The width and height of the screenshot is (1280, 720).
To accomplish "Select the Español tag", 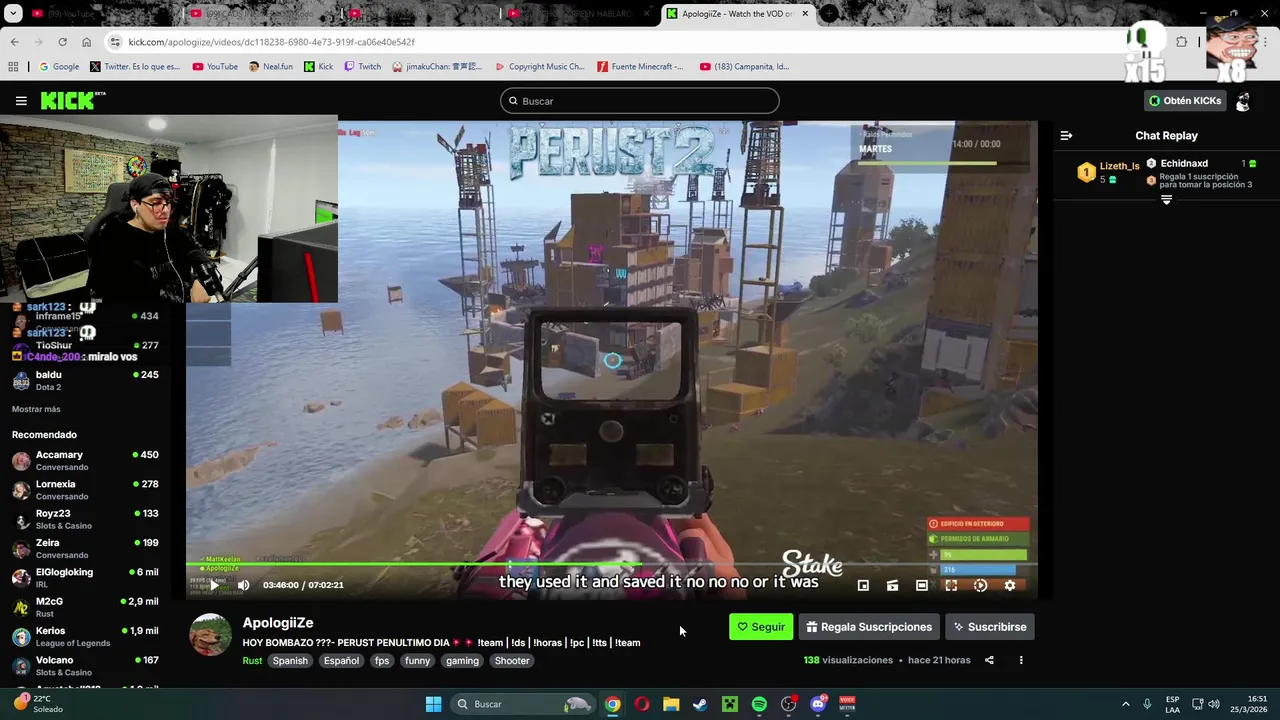I will [341, 660].
